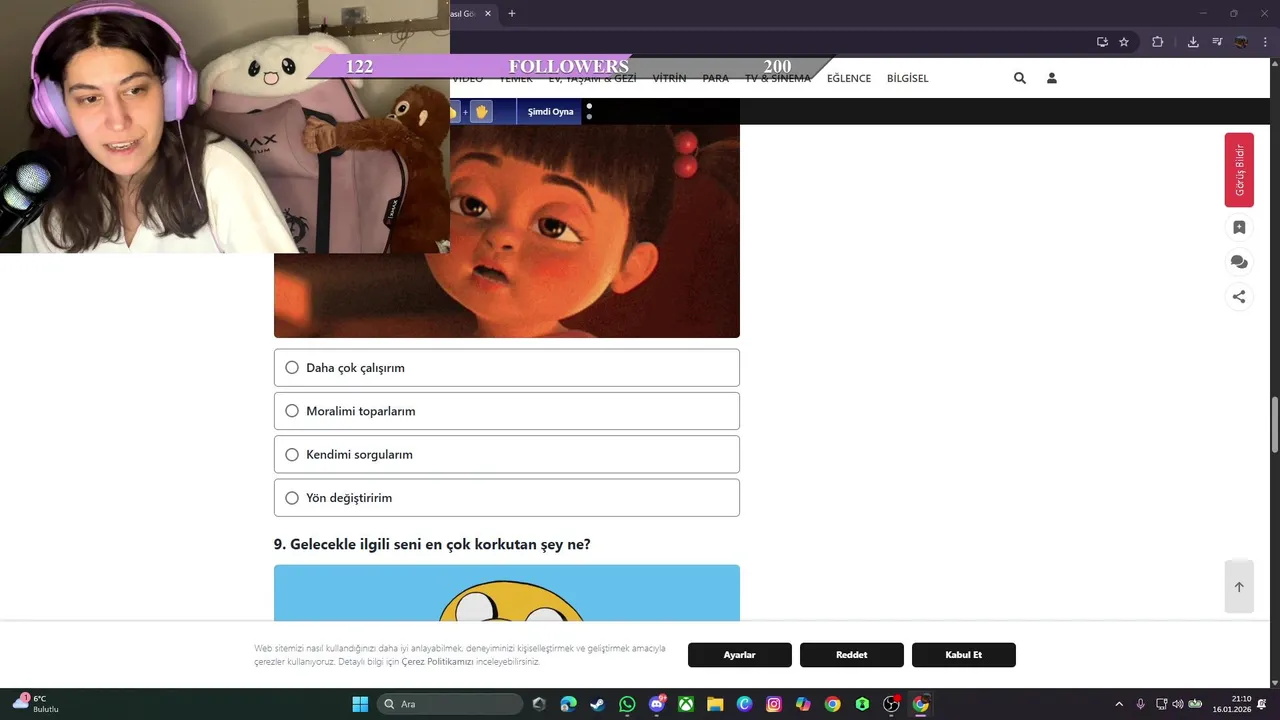The image size is (1280, 720).
Task: Open the Chrome three-dot menu
Action: point(1264,42)
